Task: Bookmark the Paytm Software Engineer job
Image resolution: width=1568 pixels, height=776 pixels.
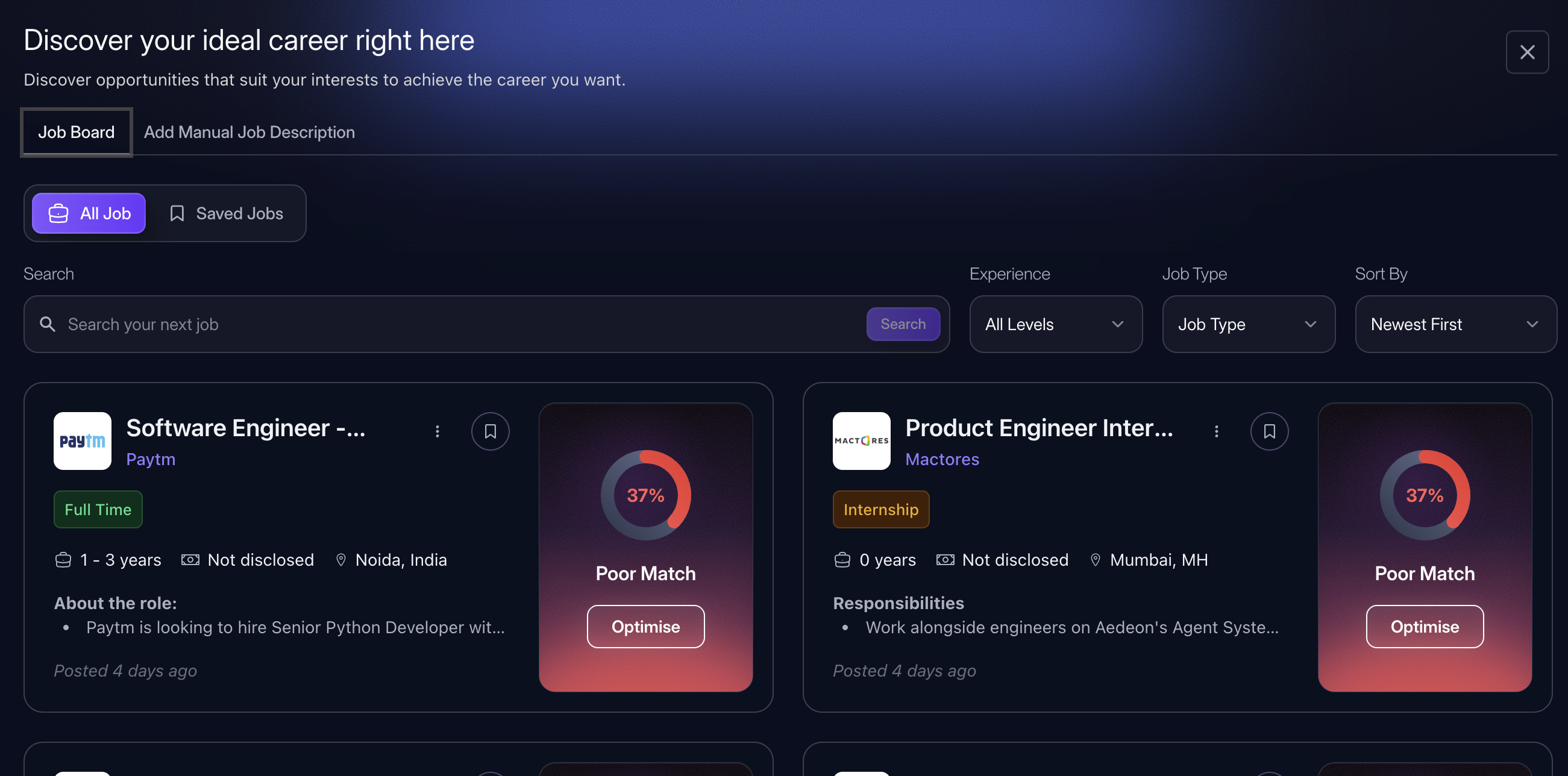Action: click(x=490, y=431)
